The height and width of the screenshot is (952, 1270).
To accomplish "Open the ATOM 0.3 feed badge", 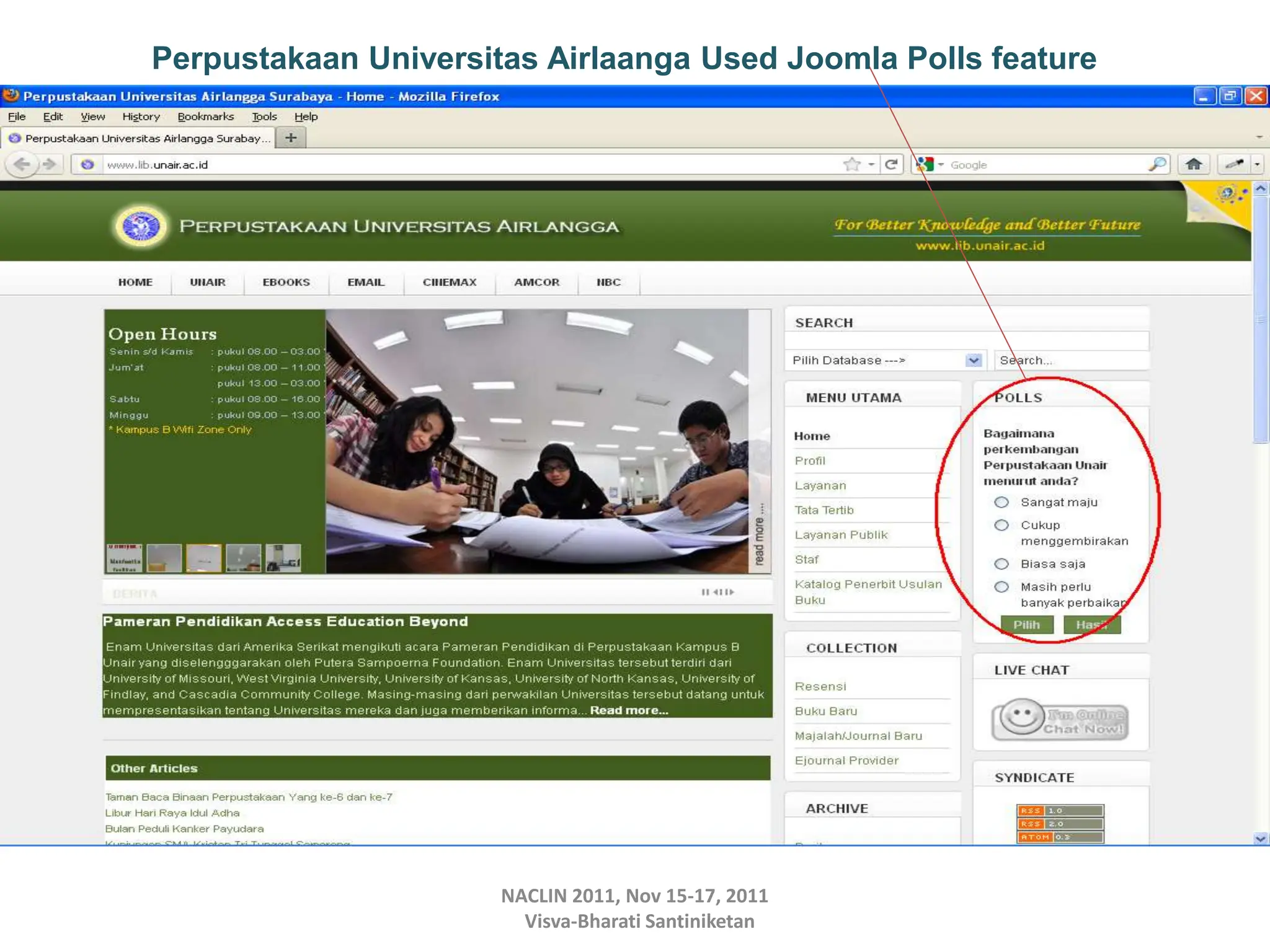I will tap(1060, 837).
